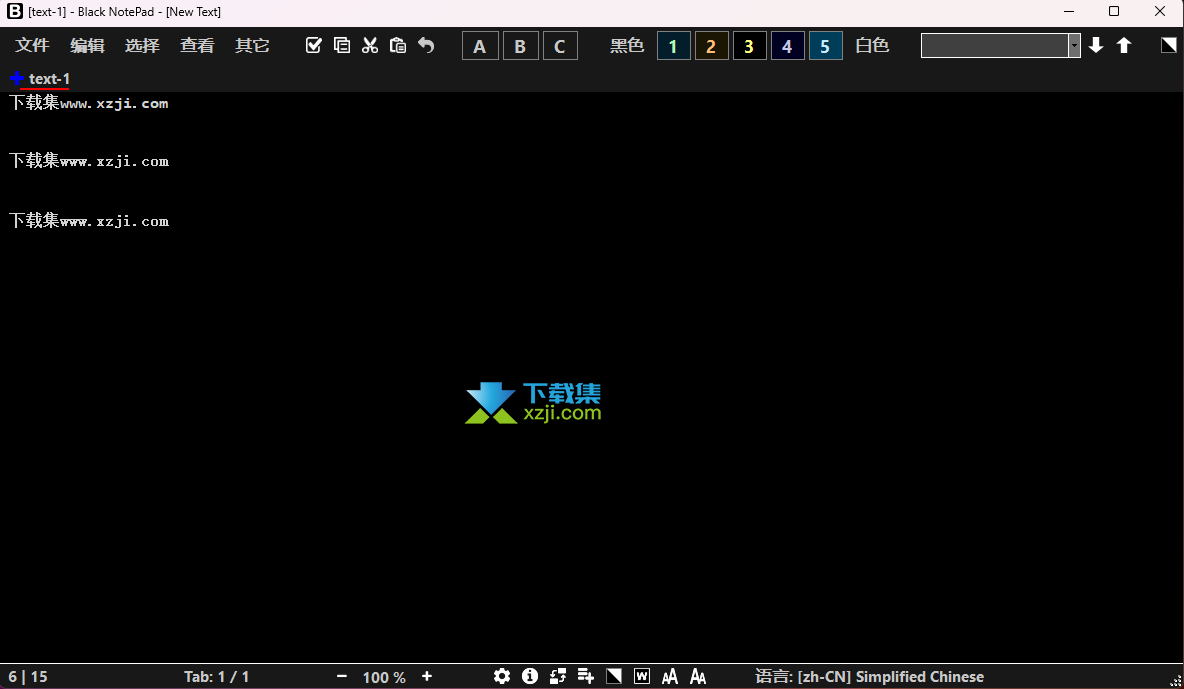Switch to the 黑色 black theme
Viewport: 1184px width, 689px height.
tap(627, 45)
